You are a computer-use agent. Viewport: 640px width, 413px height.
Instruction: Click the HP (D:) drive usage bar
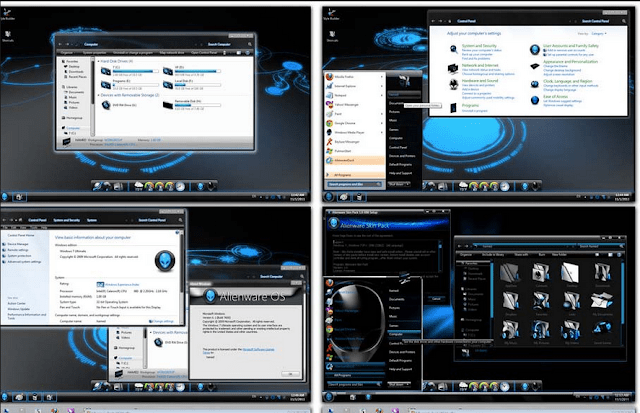(198, 71)
